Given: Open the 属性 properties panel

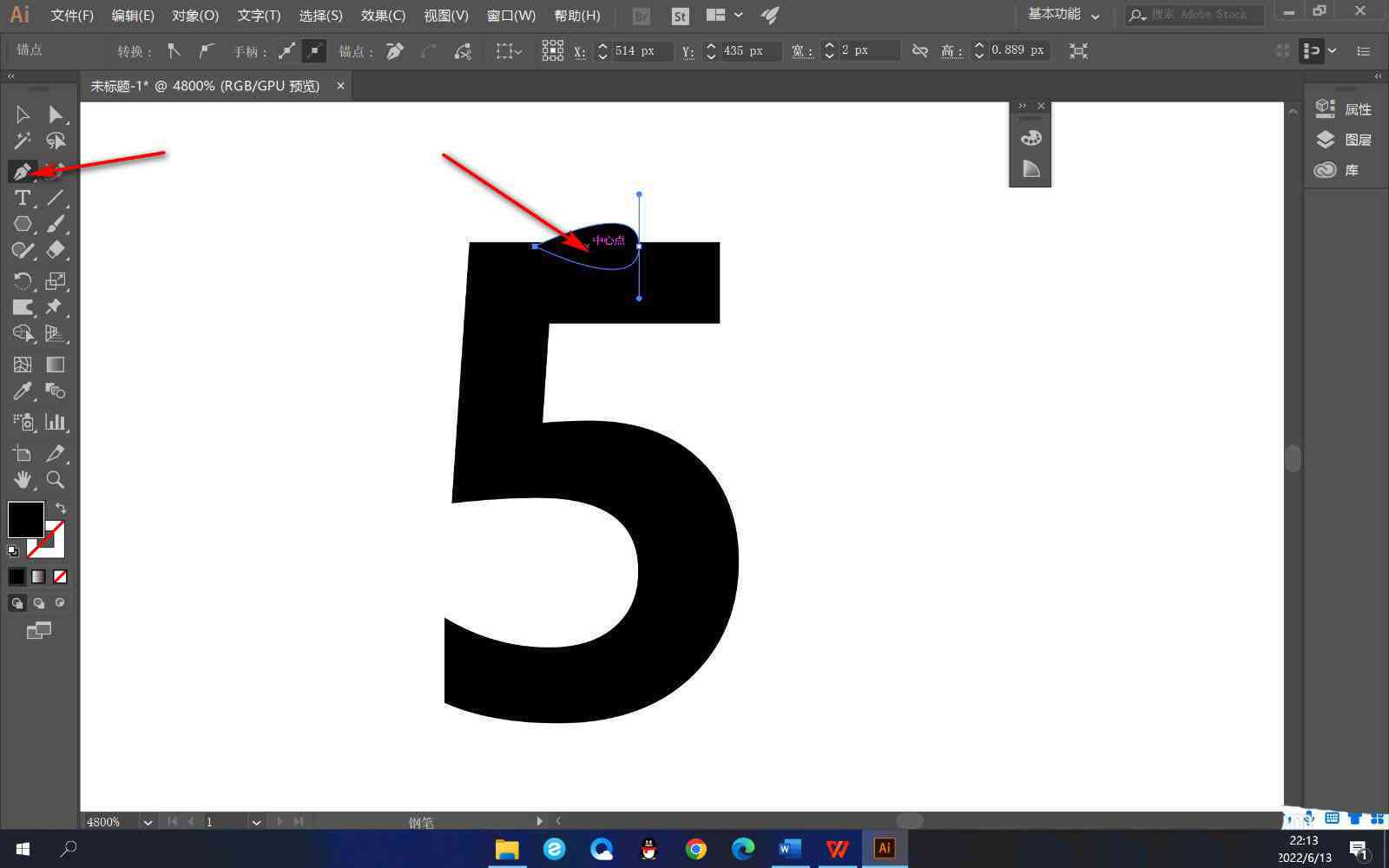Looking at the screenshot, I should pyautogui.click(x=1344, y=109).
